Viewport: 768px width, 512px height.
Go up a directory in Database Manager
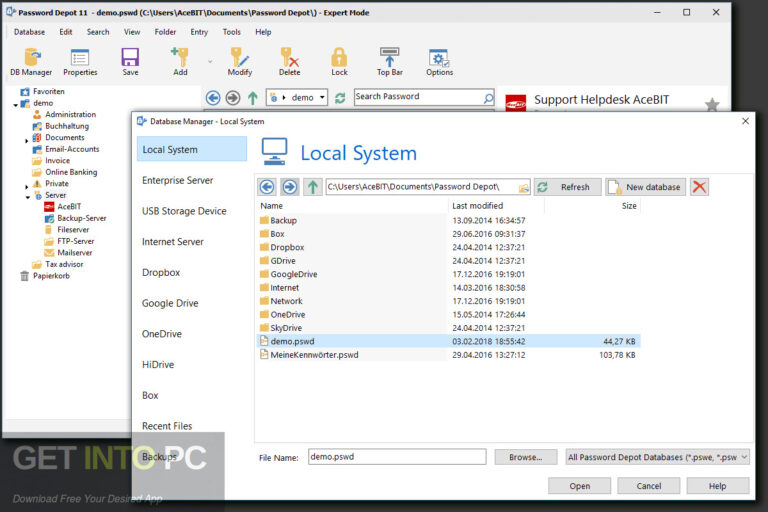click(x=312, y=187)
